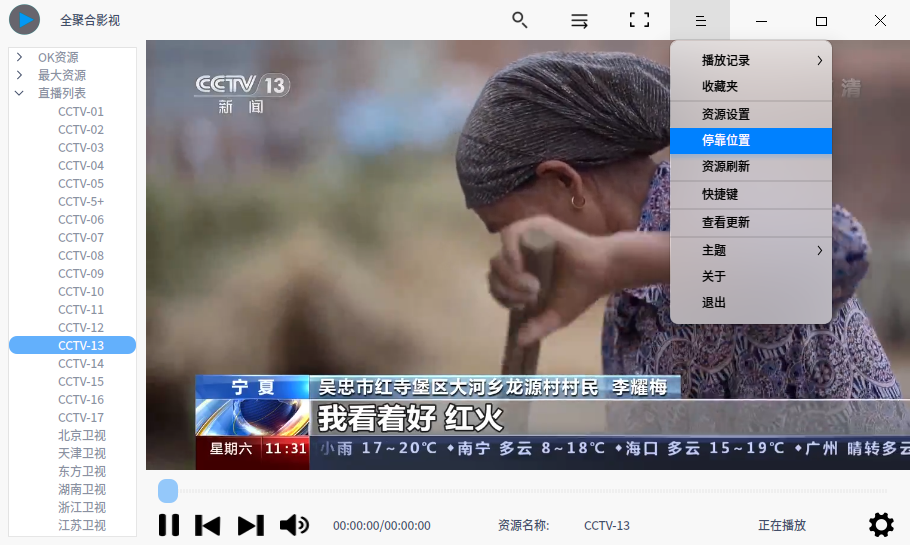Mute the volume speaker icon
910x545 pixels.
tap(293, 525)
